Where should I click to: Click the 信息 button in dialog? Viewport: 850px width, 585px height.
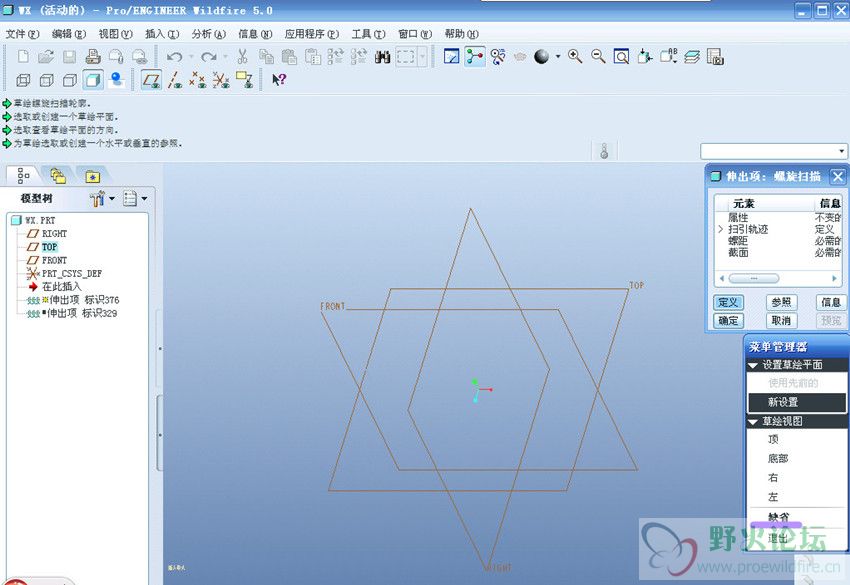tap(830, 303)
